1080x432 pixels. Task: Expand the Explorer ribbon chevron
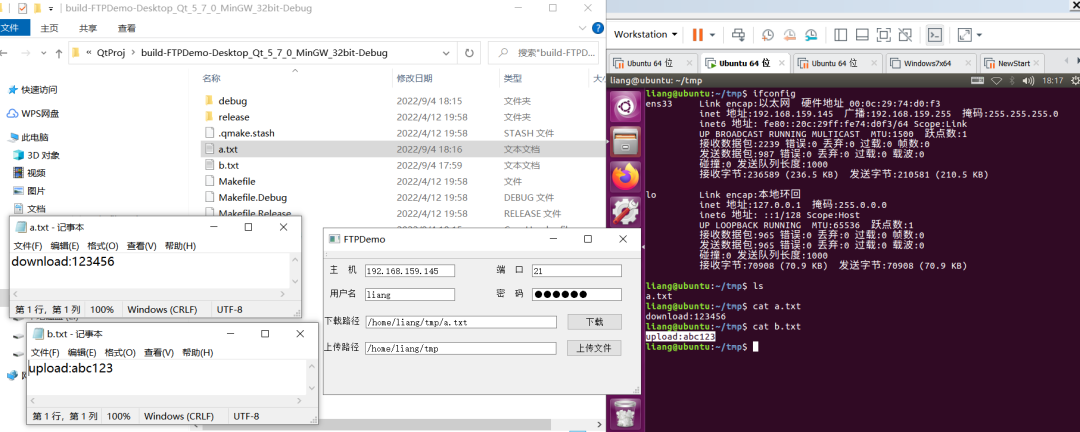[x=582, y=28]
